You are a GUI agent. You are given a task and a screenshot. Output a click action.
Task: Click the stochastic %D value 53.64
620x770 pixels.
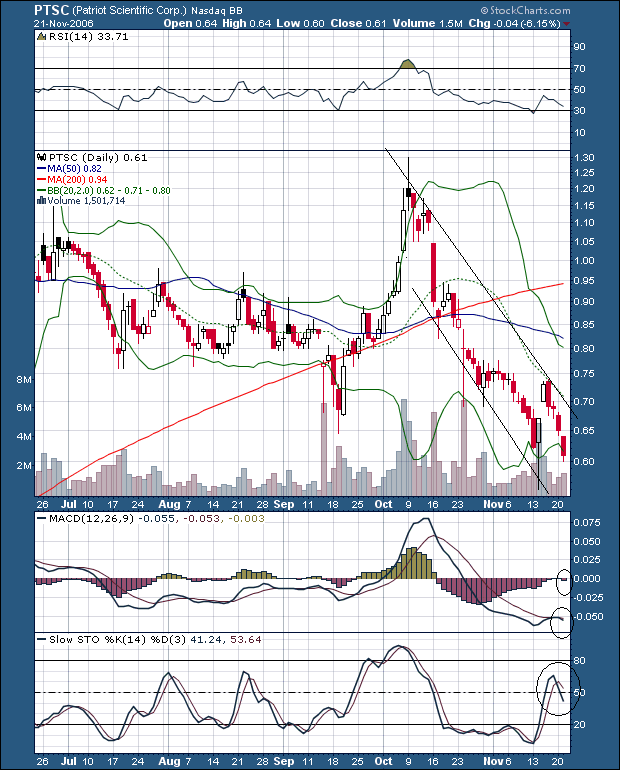click(245, 639)
